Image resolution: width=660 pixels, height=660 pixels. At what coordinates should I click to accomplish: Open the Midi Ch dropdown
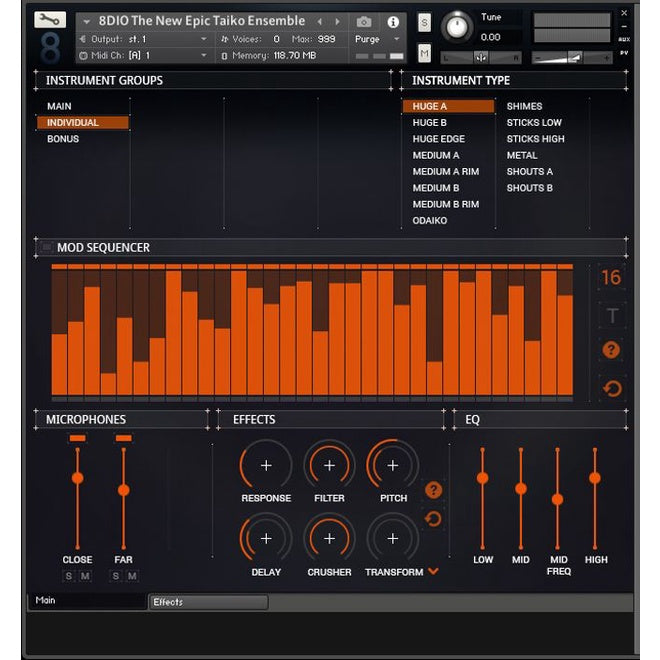click(204, 55)
